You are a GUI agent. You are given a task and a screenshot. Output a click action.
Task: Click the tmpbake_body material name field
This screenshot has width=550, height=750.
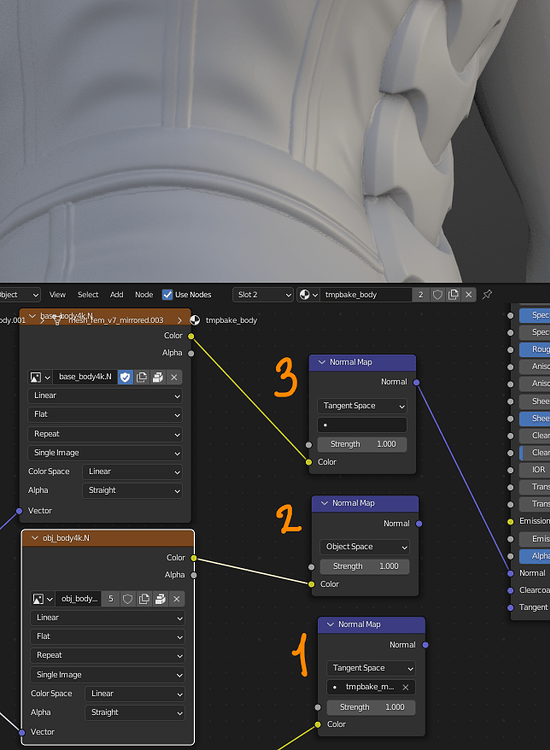coord(367,295)
